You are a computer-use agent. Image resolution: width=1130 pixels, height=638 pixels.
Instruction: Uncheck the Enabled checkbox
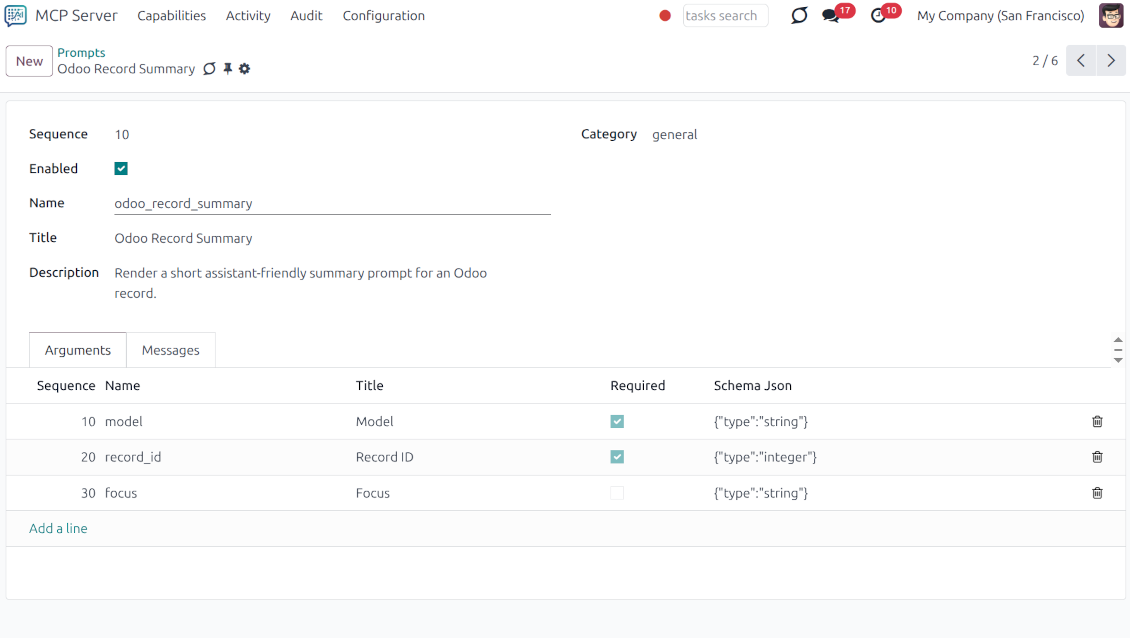click(x=121, y=168)
